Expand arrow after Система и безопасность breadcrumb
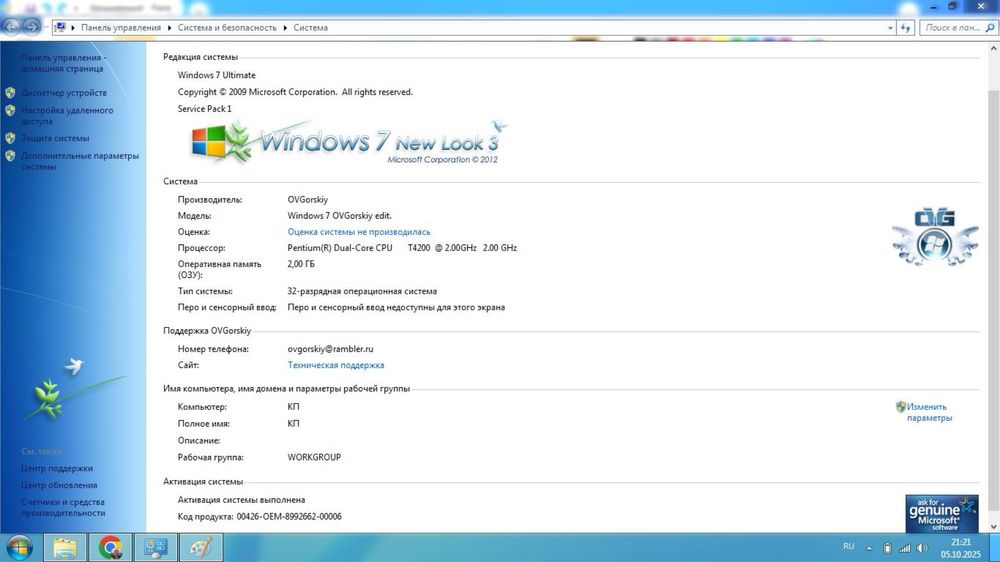Screen dimensions: 1000x562 pyautogui.click(x=285, y=27)
